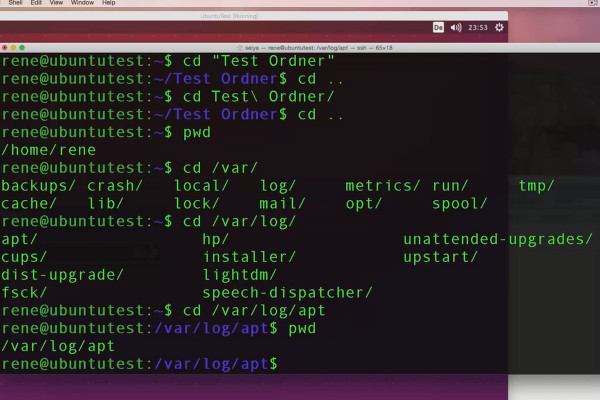Click the icon at the right end of the Mac menu bar
The width and height of the screenshot is (600, 400).
(x=592, y=3)
